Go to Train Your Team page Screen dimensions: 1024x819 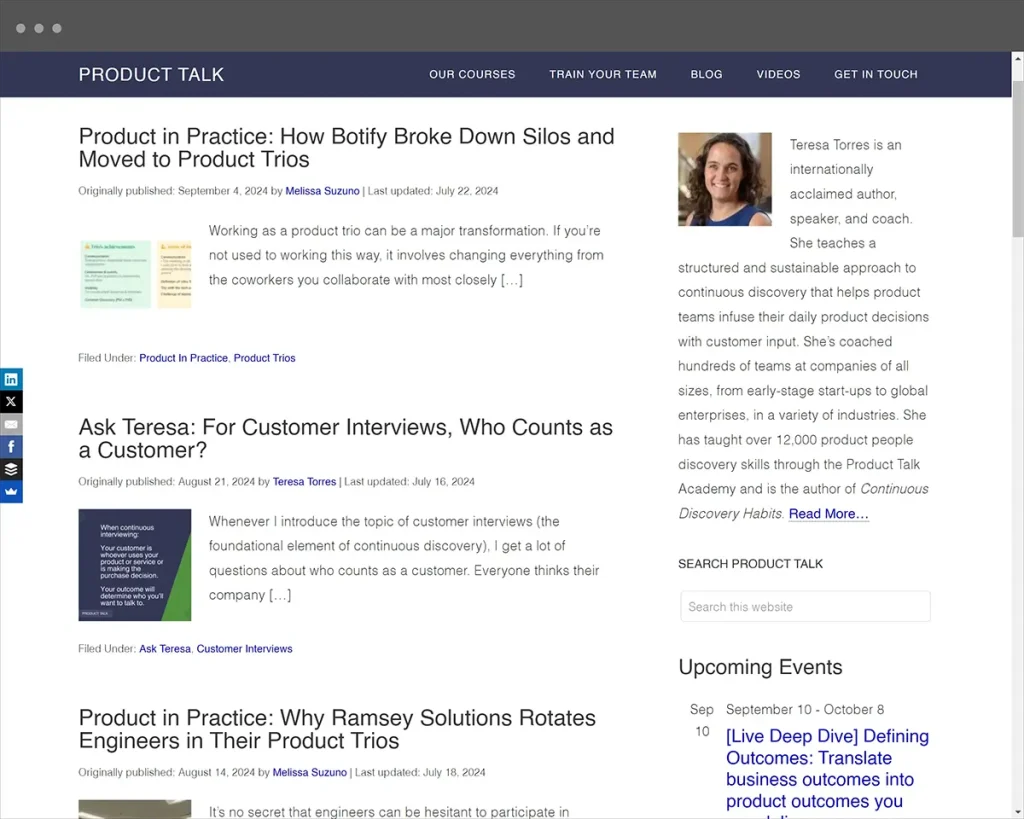[x=603, y=74]
